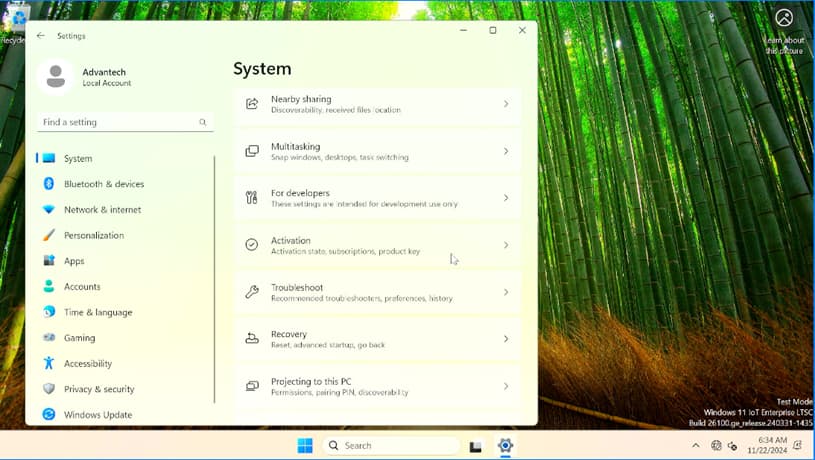Click the Privacy & security shield icon

pos(49,388)
